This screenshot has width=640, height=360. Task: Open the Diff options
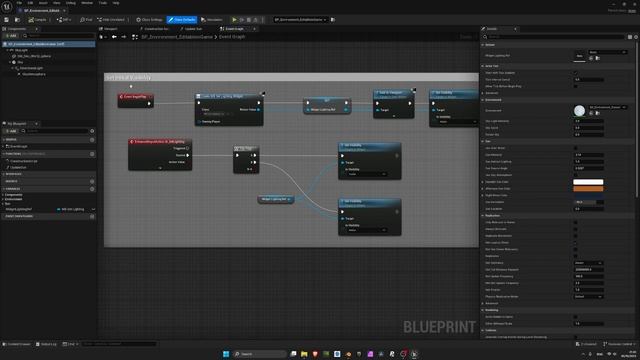tap(64, 20)
